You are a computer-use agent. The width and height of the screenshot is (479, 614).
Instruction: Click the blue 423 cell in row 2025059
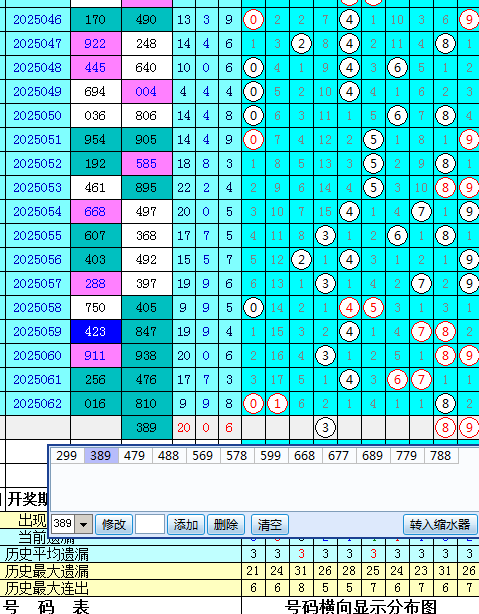click(x=96, y=332)
